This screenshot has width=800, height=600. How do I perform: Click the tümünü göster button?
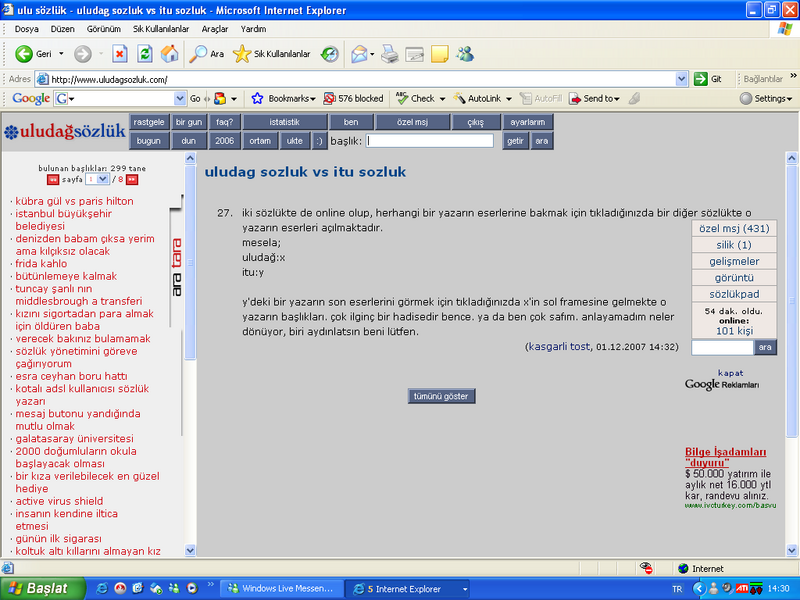(x=441, y=396)
